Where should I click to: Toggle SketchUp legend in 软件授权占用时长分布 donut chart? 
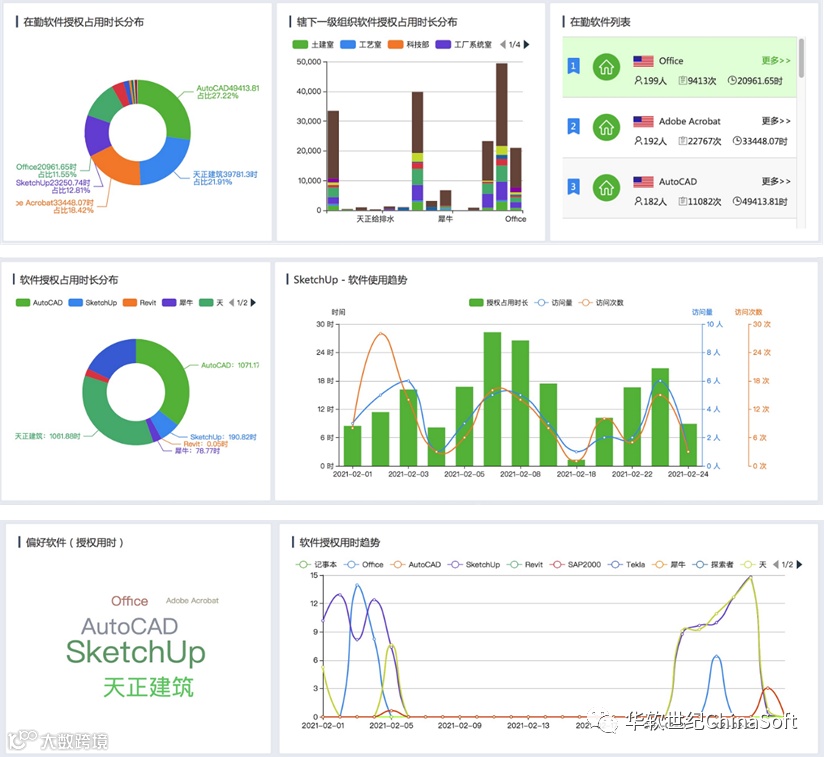(x=93, y=303)
